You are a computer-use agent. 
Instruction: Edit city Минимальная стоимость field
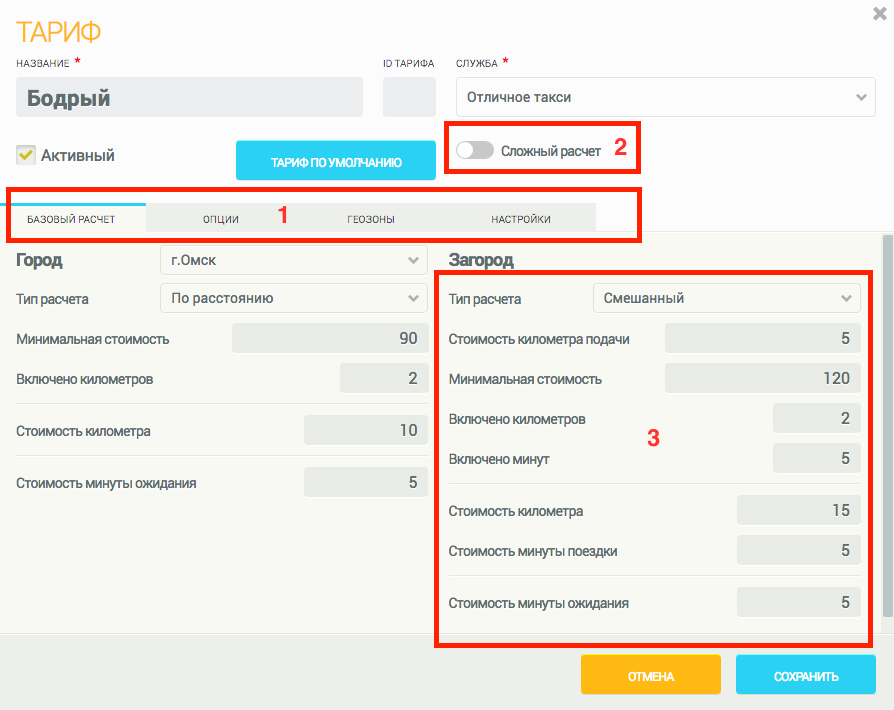pyautogui.click(x=329, y=338)
